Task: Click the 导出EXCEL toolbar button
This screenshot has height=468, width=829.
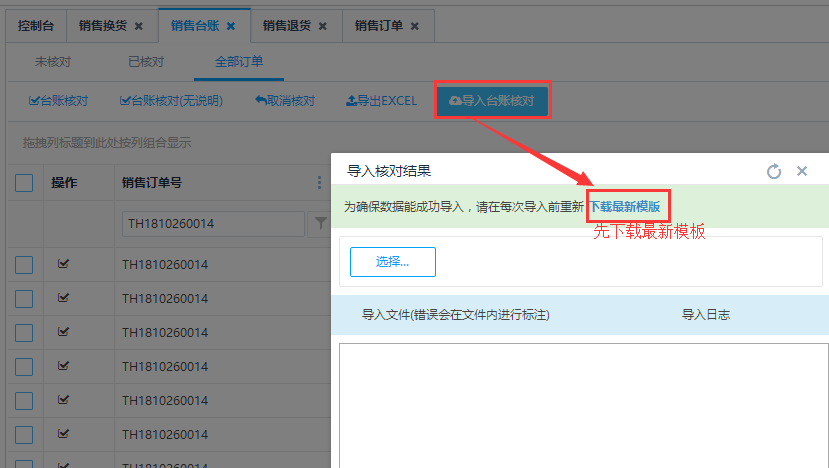Action: pos(381,101)
